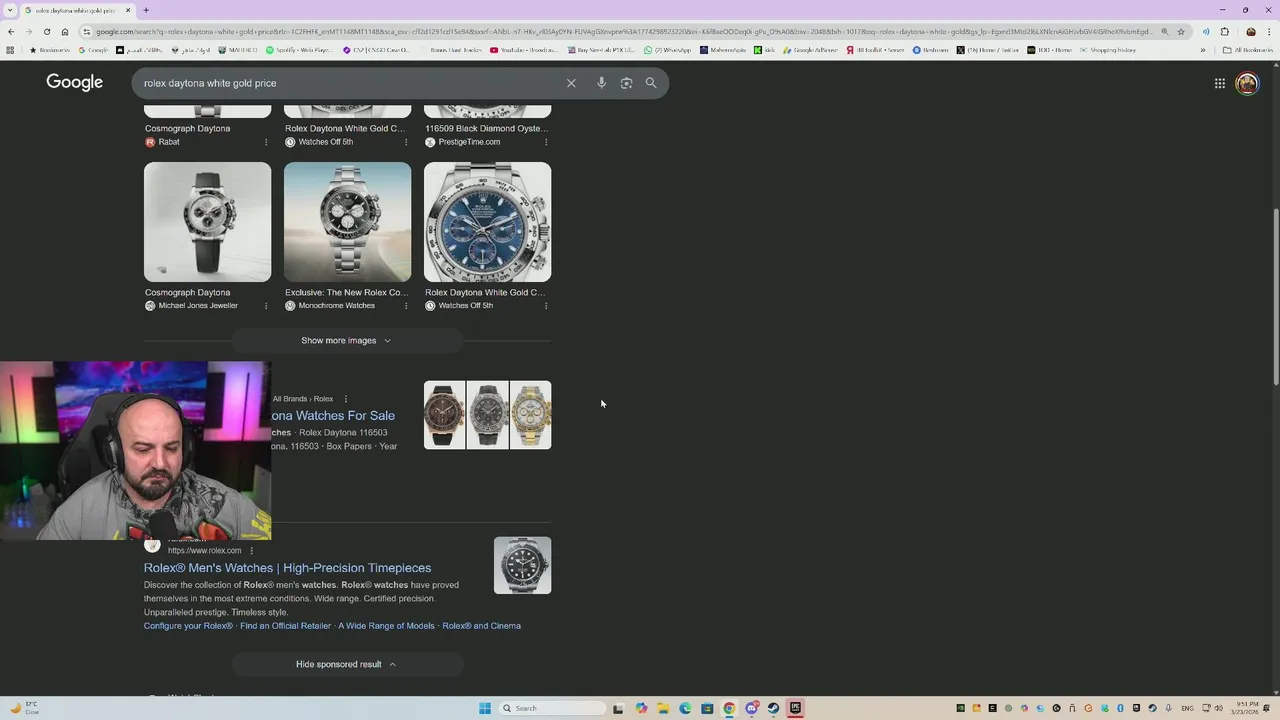Click the browser address bar URL
This screenshot has height=720, width=1280.
click(625, 31)
